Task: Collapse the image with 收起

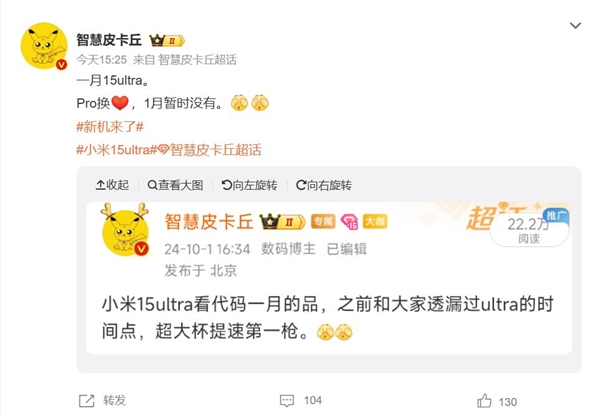Action: [112, 185]
